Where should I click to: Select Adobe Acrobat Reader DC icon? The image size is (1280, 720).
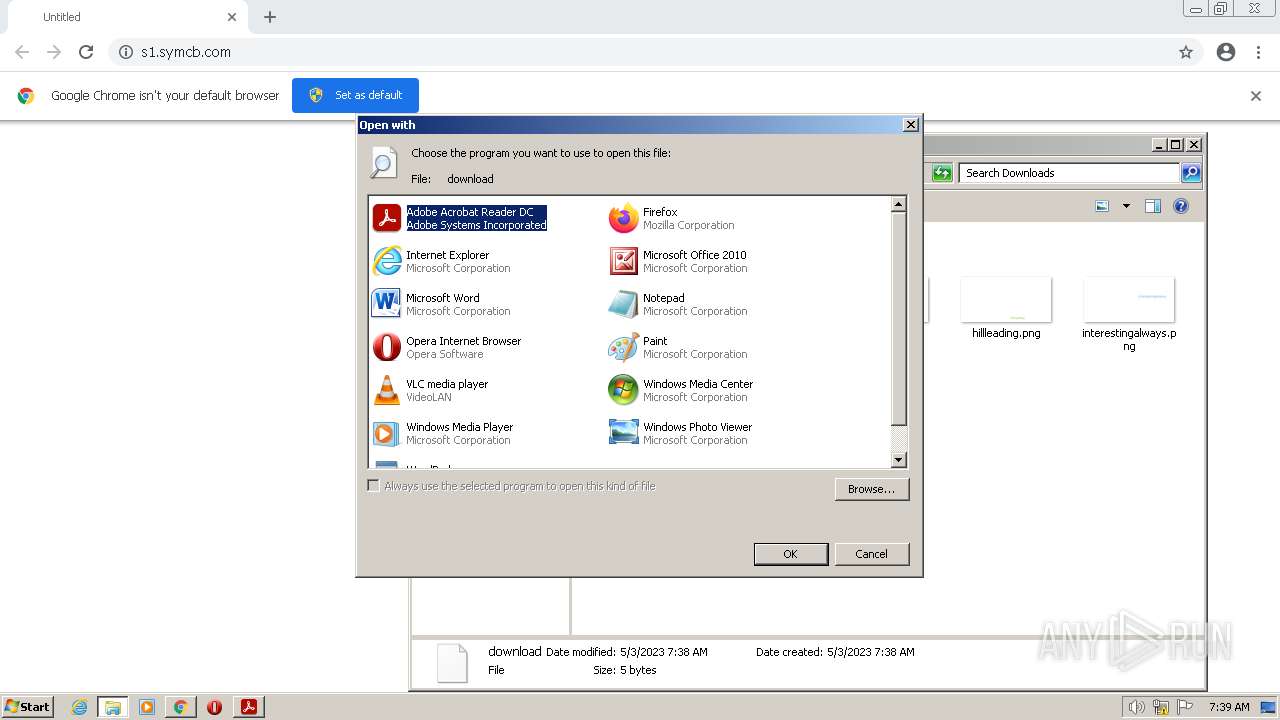(386, 218)
